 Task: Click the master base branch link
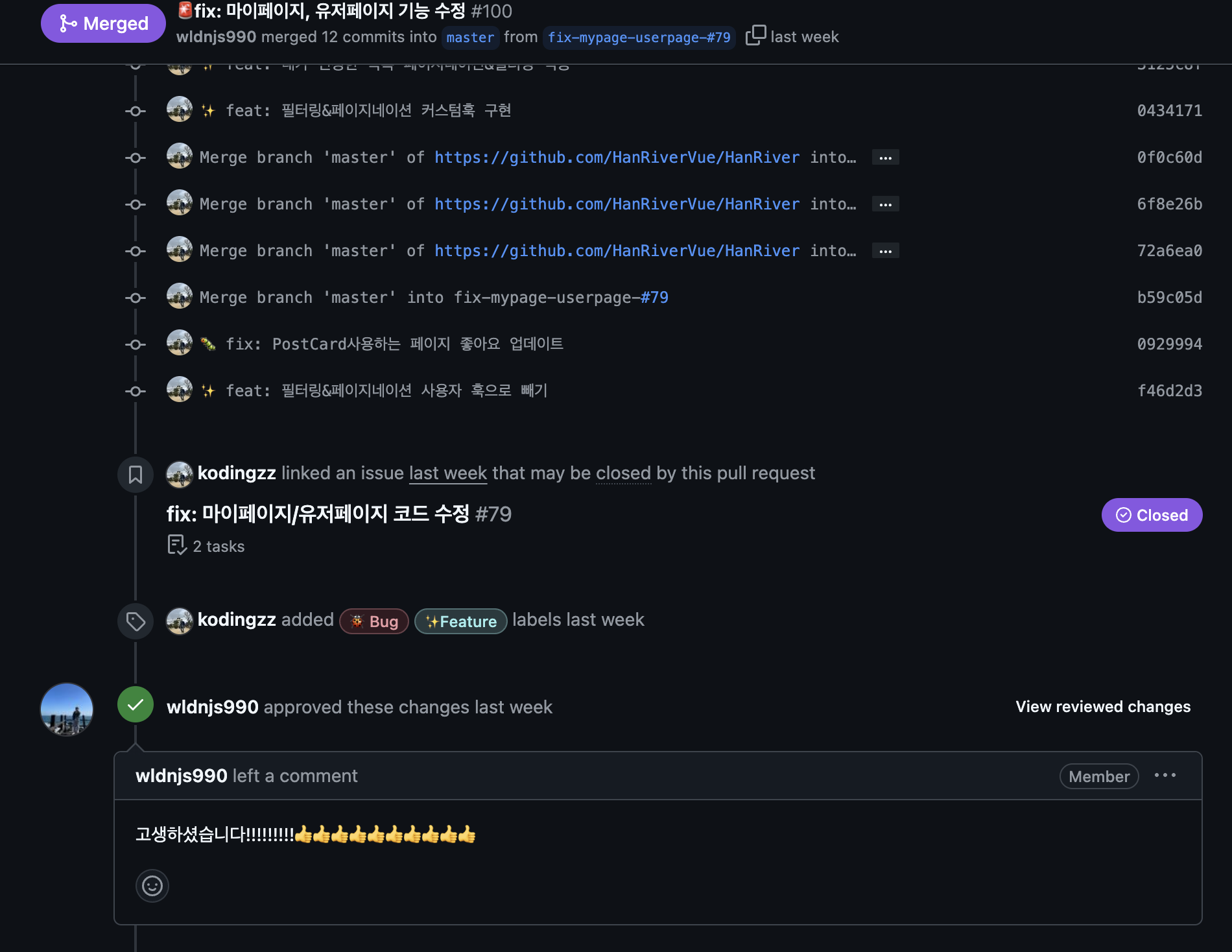click(470, 38)
